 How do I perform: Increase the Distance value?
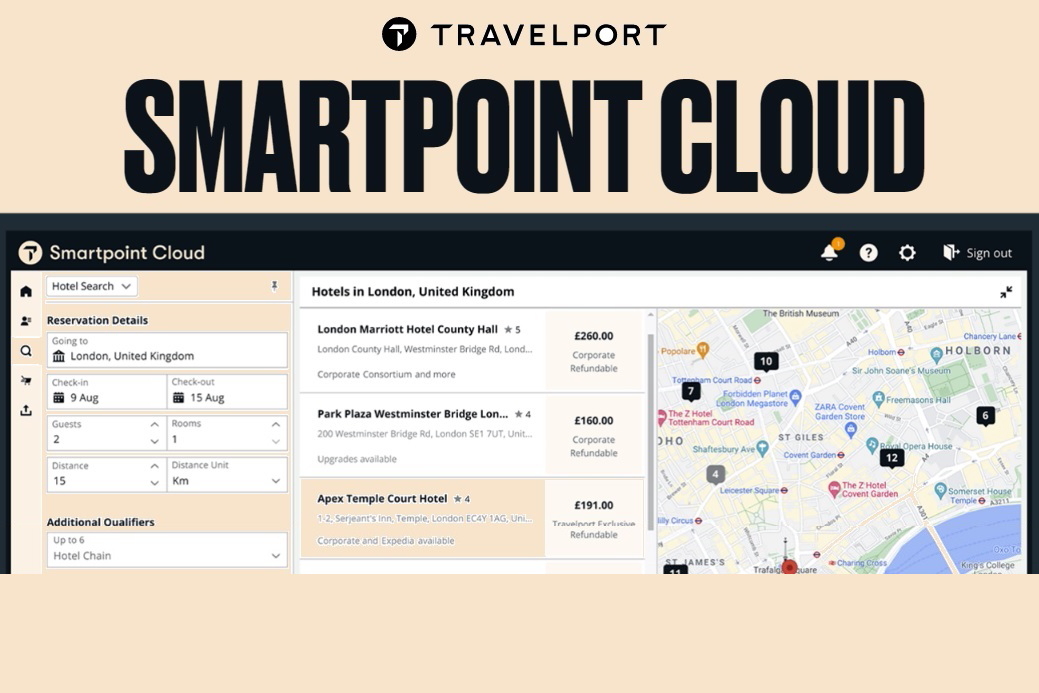pyautogui.click(x=154, y=466)
